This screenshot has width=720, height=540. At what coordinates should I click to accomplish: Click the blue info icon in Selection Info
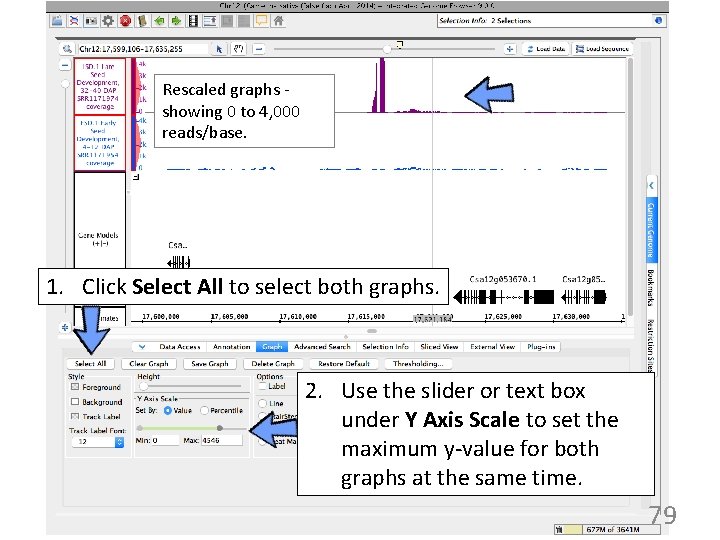click(x=658, y=20)
